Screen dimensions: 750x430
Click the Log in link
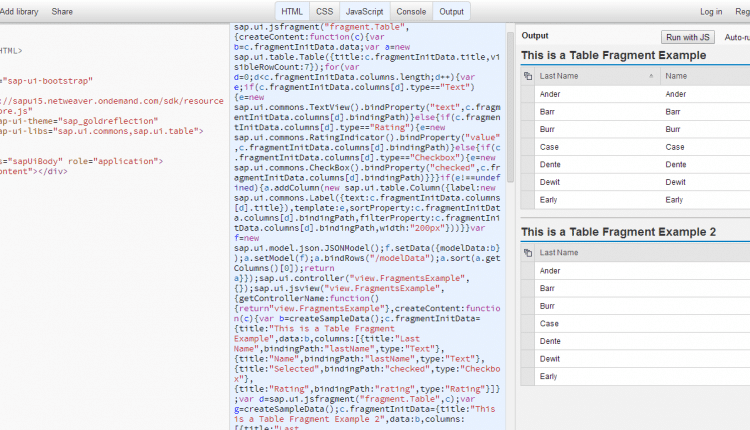coord(711,11)
